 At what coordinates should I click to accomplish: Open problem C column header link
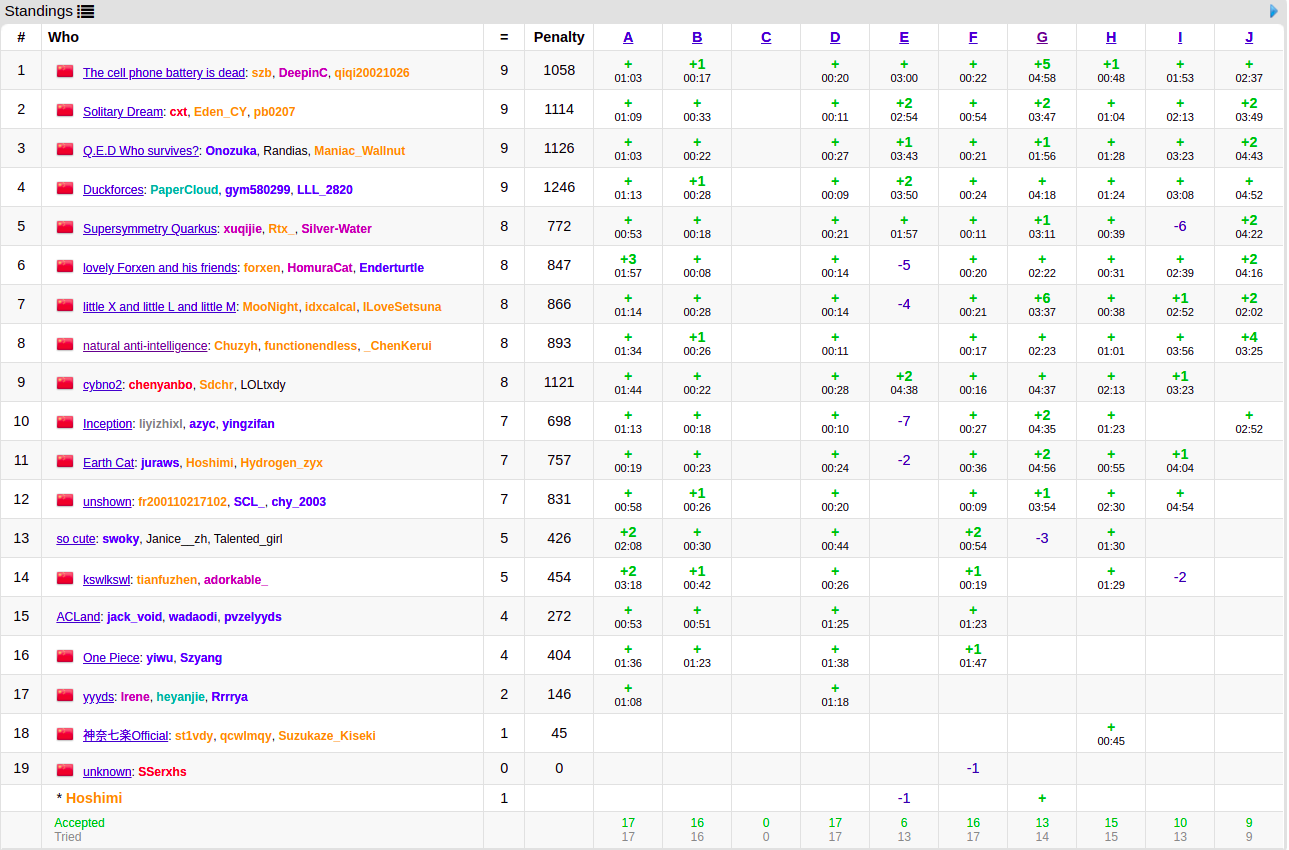(x=766, y=37)
